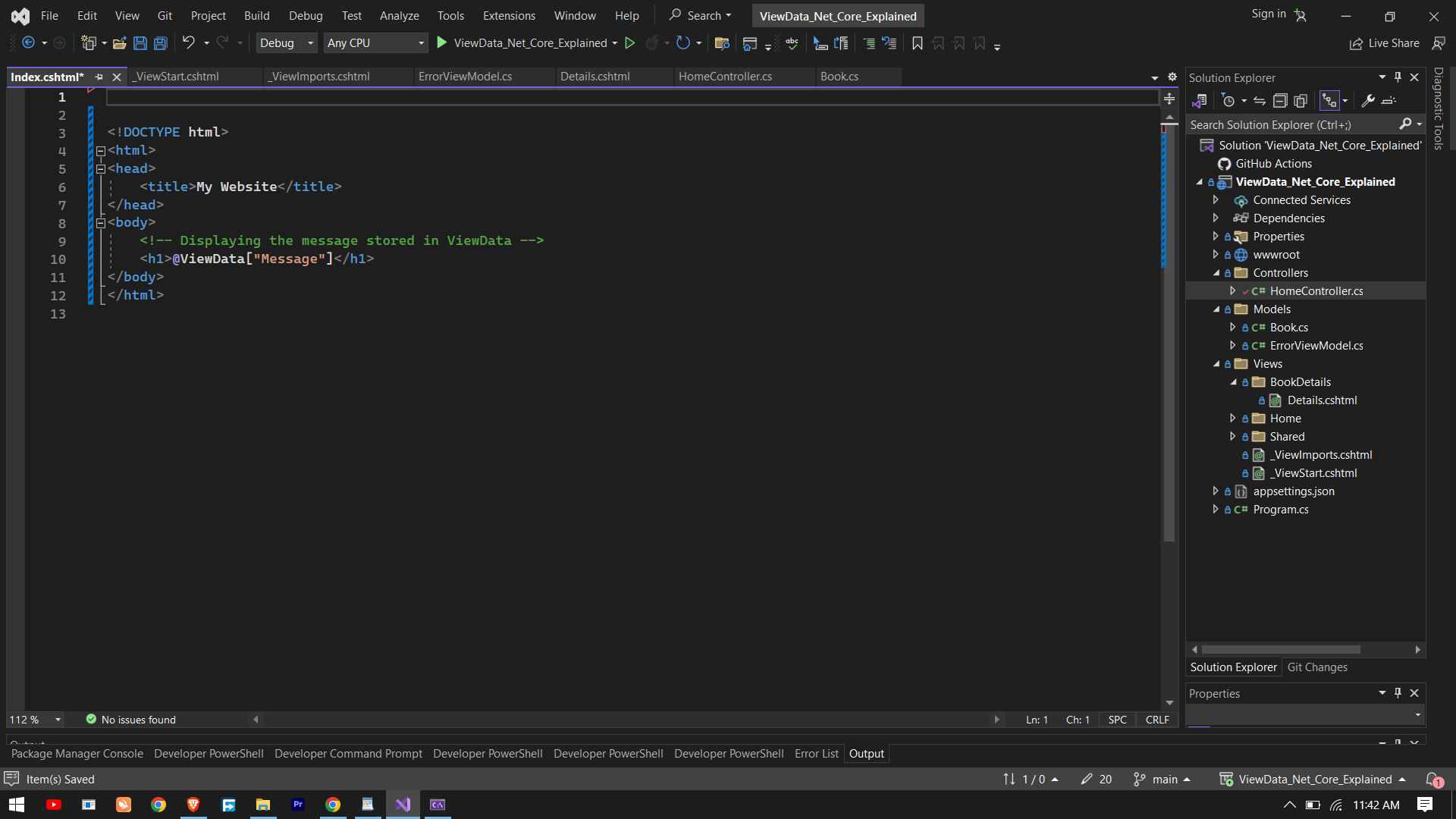
Task: Unpin the Index.cshtml editor tab
Action: coord(99,77)
